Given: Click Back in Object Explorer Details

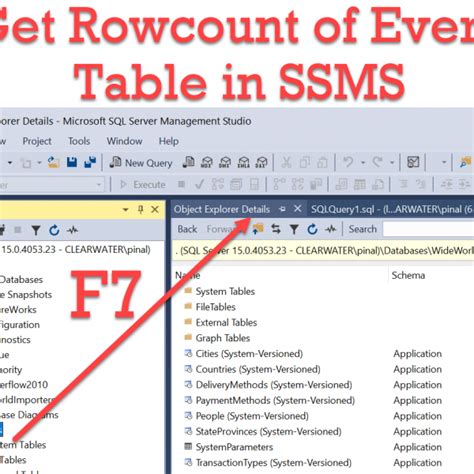Looking at the screenshot, I should [x=187, y=229].
